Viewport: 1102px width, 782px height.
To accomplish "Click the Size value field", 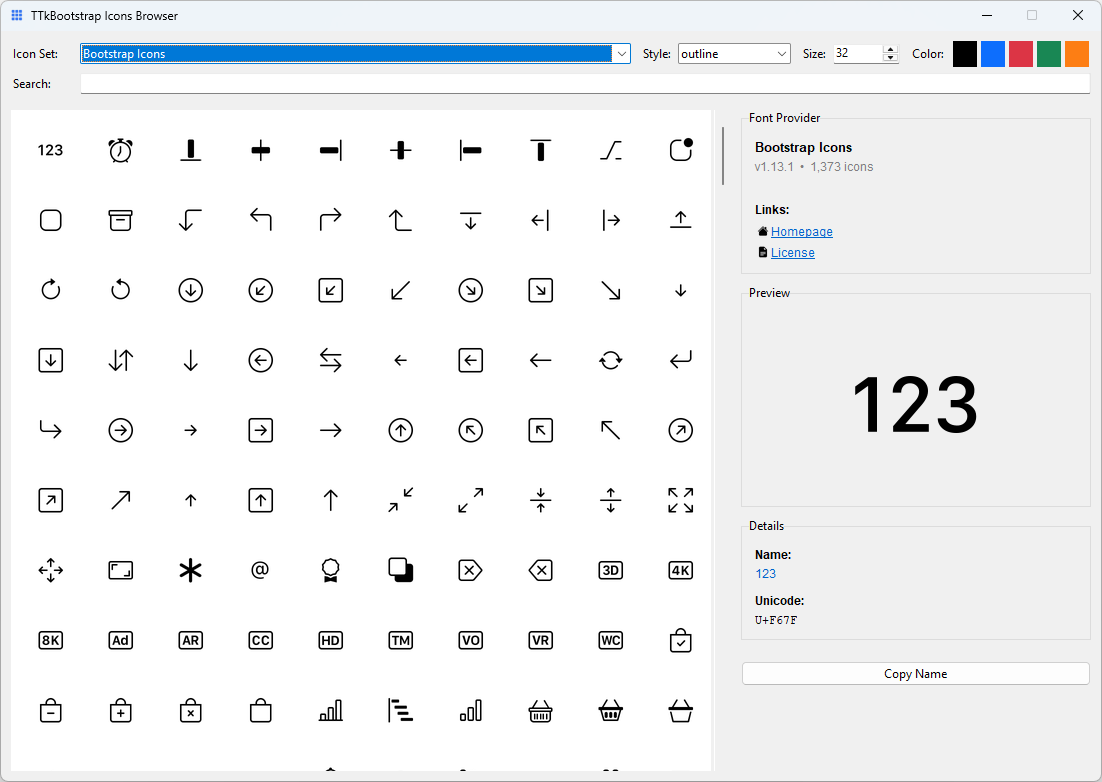I will 857,54.
